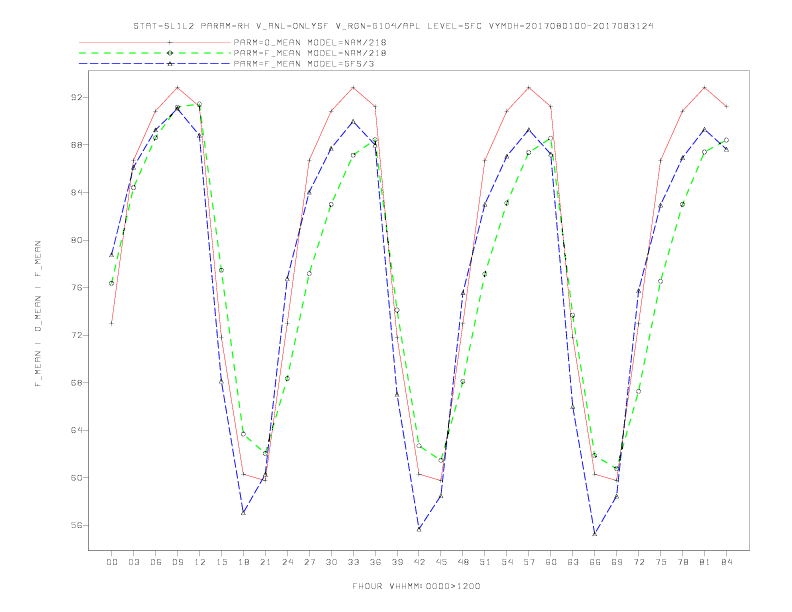Click the green circle marker at hour 18
The image size is (792, 612).
(x=243, y=434)
